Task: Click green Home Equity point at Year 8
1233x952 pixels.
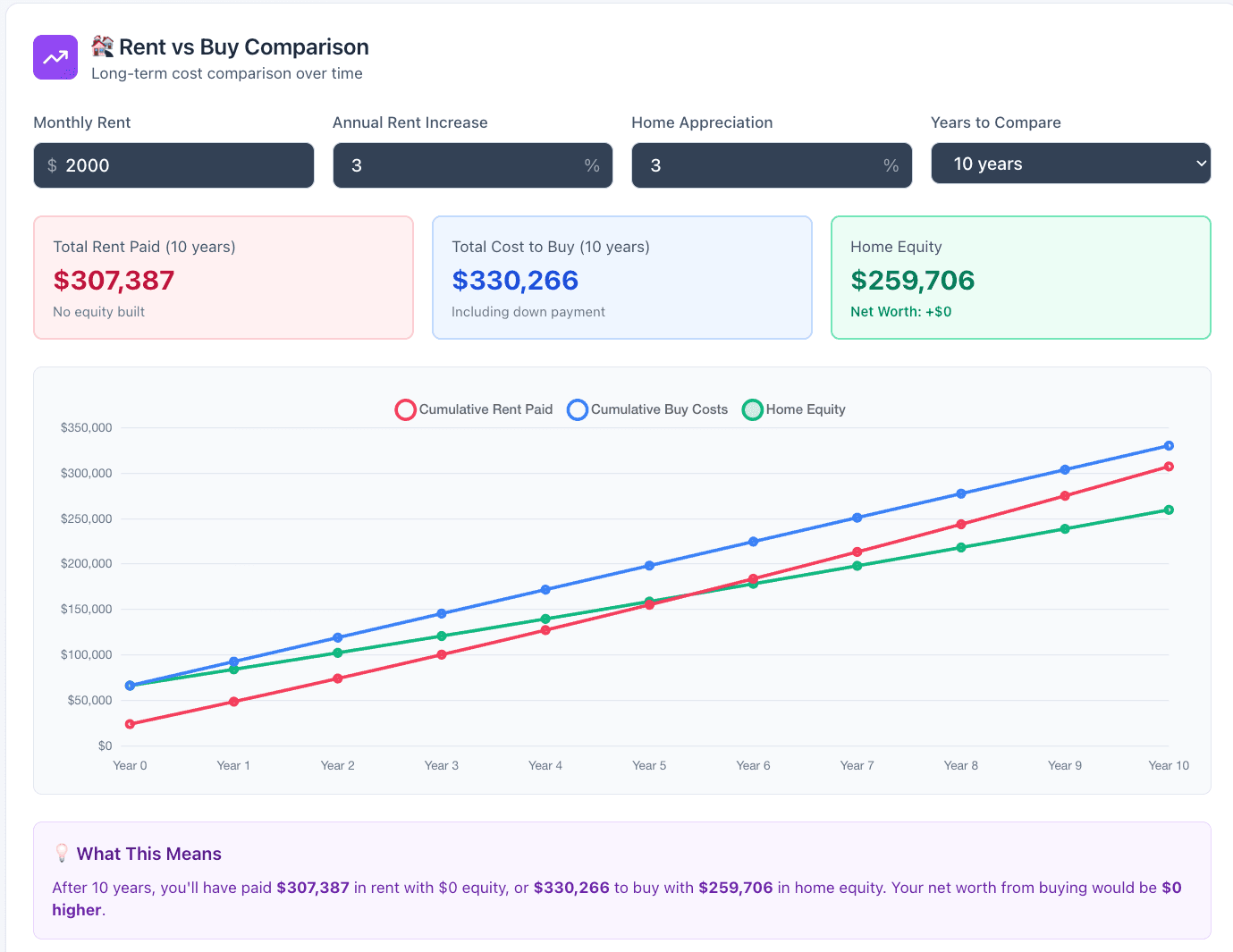Action: click(961, 547)
